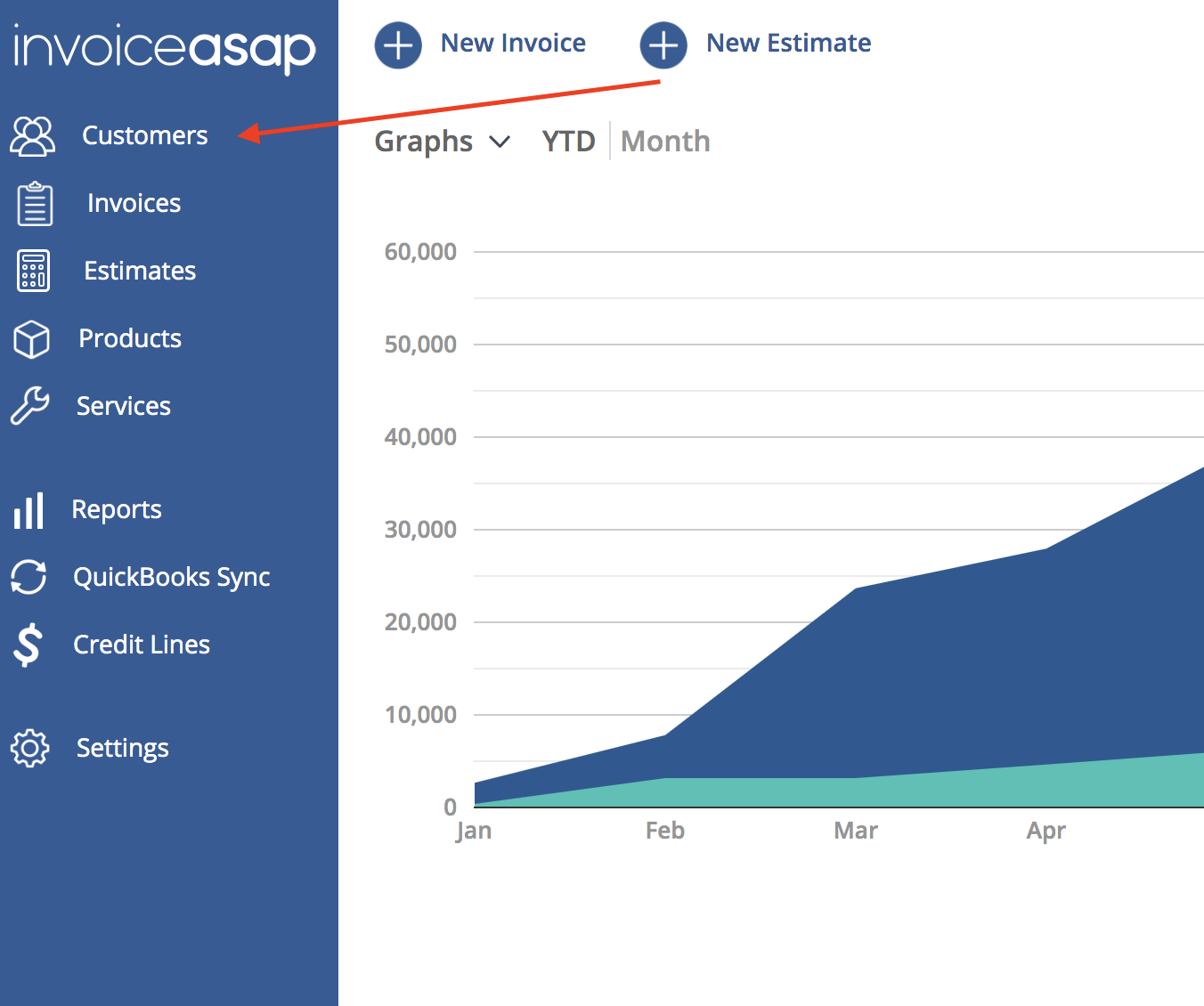Switch graph view to Month

pyautogui.click(x=665, y=142)
